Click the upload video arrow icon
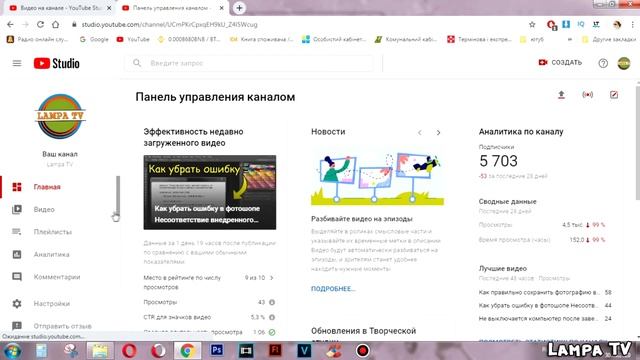This screenshot has height=360, width=640. 561,95
